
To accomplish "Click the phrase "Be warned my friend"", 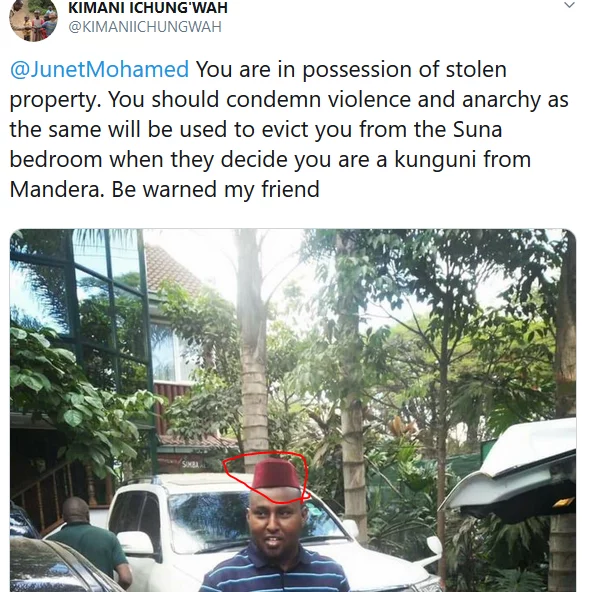I will [215, 189].
